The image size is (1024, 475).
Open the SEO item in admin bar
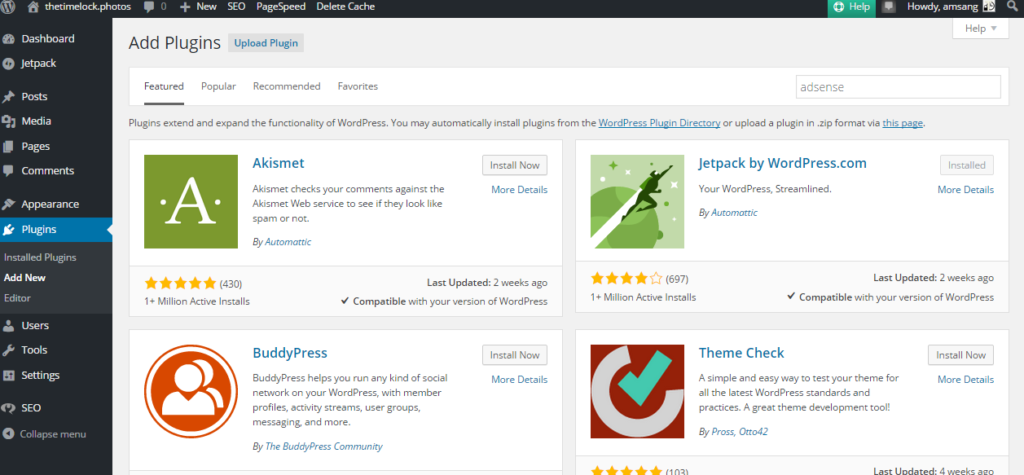tap(236, 7)
